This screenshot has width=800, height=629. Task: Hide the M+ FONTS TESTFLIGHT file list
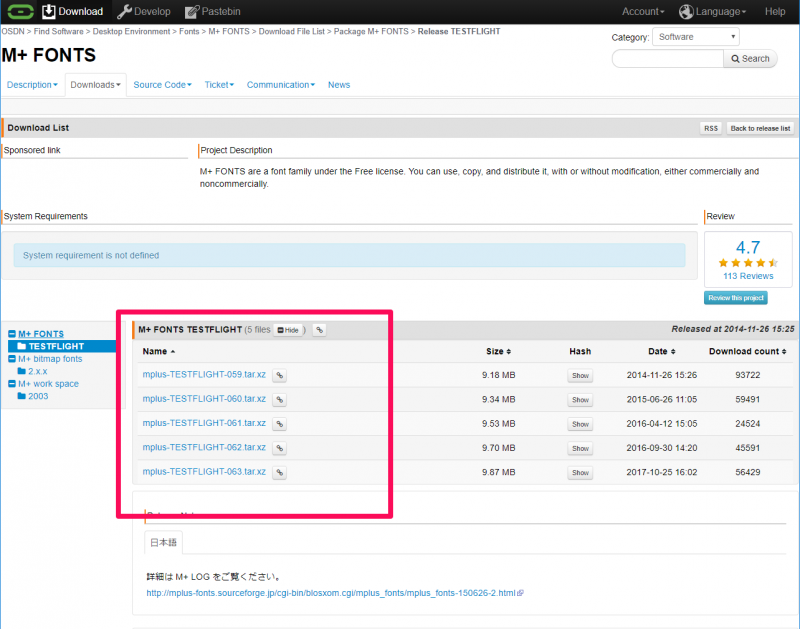click(289, 330)
